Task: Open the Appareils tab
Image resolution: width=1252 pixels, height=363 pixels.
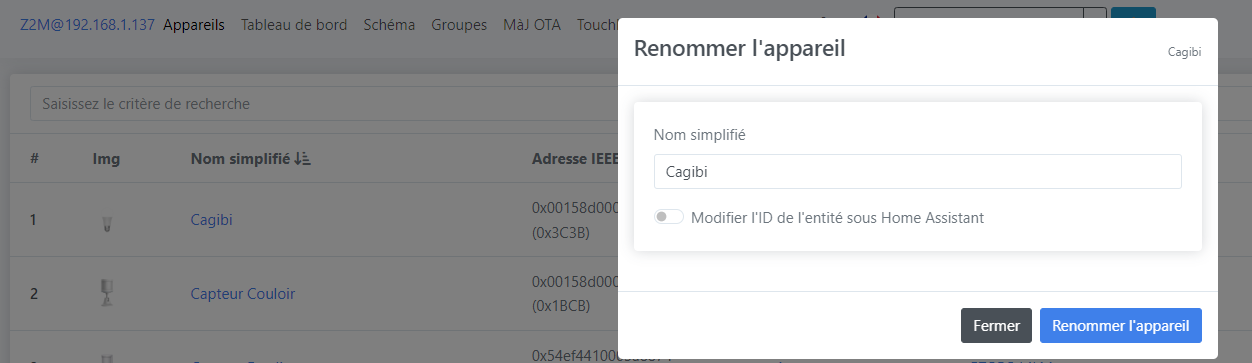Action: tap(193, 25)
